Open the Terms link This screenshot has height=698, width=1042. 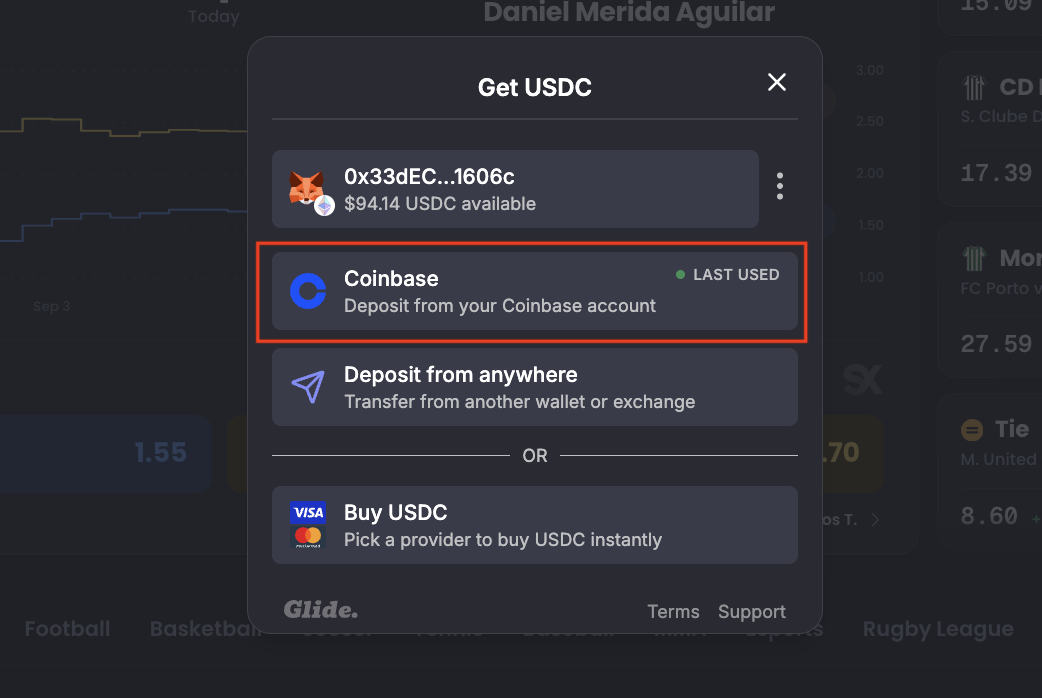(673, 612)
